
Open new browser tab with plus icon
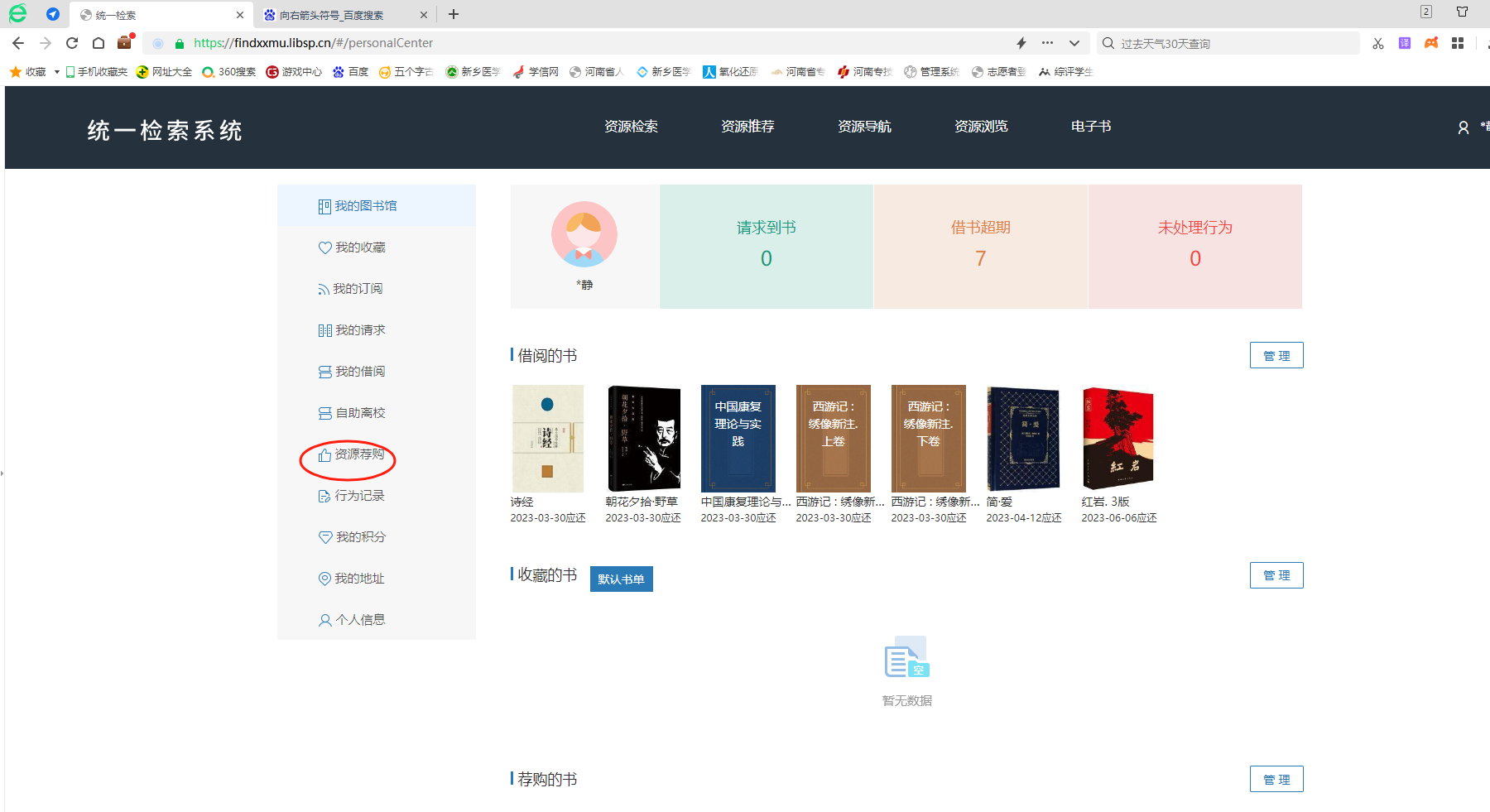[x=454, y=14]
